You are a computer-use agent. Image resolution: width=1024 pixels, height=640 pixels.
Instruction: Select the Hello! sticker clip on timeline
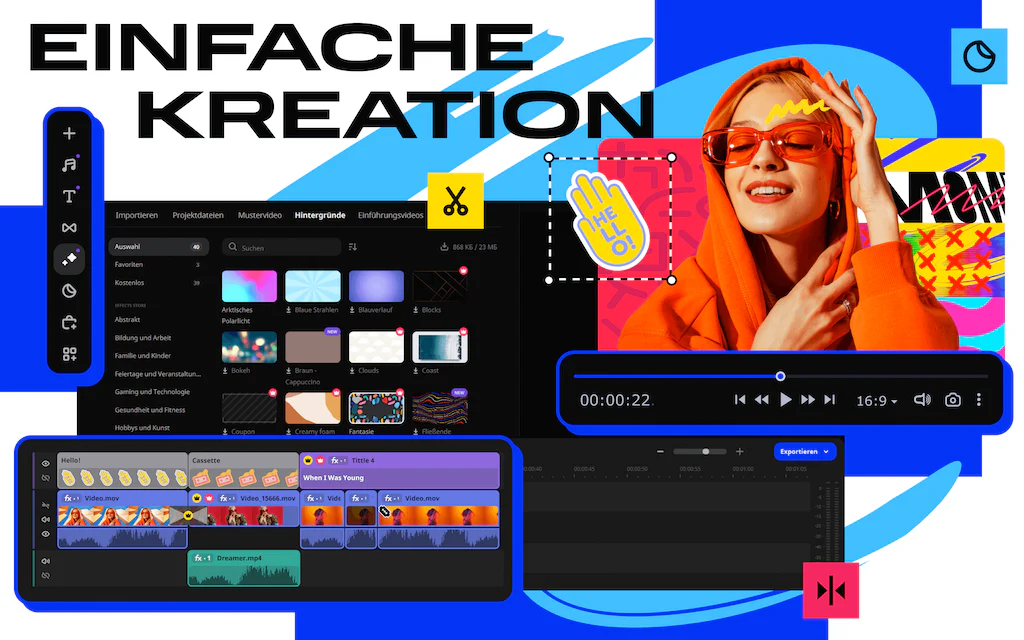[122, 471]
